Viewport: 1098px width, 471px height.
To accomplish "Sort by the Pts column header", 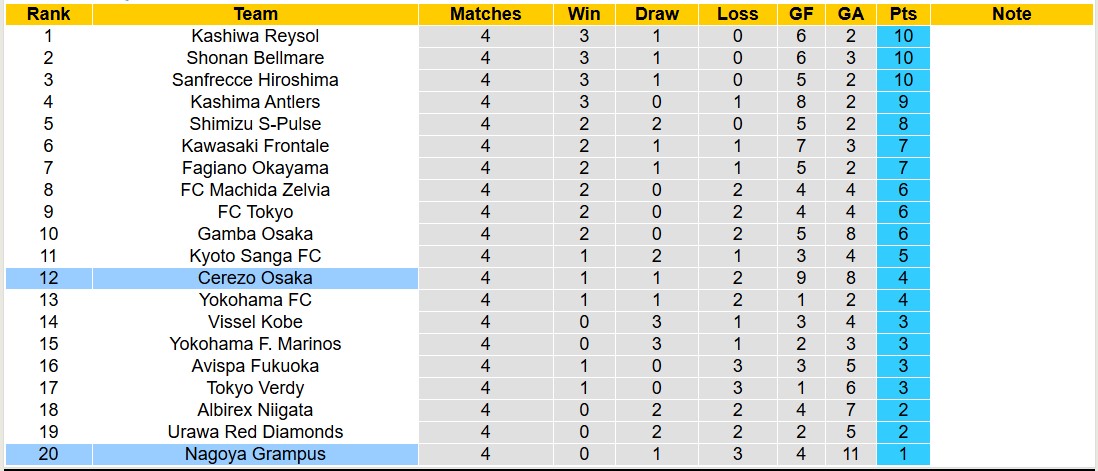I will click(x=902, y=14).
